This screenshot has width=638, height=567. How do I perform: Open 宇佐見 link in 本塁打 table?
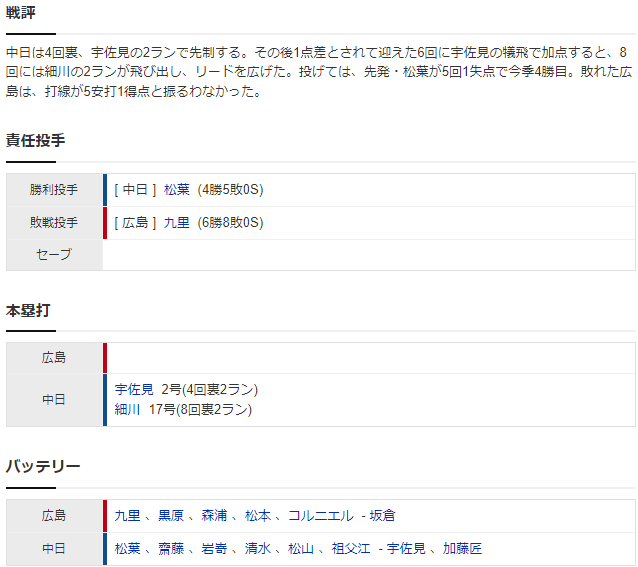point(134,389)
